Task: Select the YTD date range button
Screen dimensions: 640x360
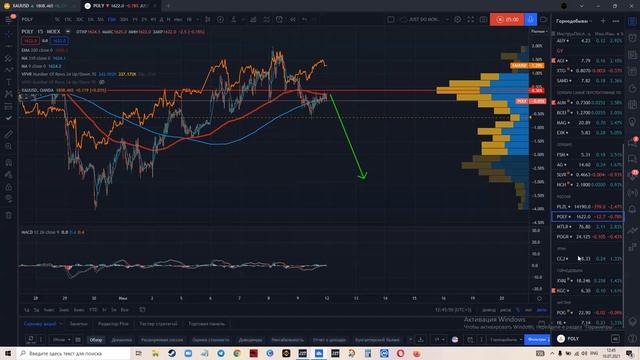Action: click(x=93, y=310)
